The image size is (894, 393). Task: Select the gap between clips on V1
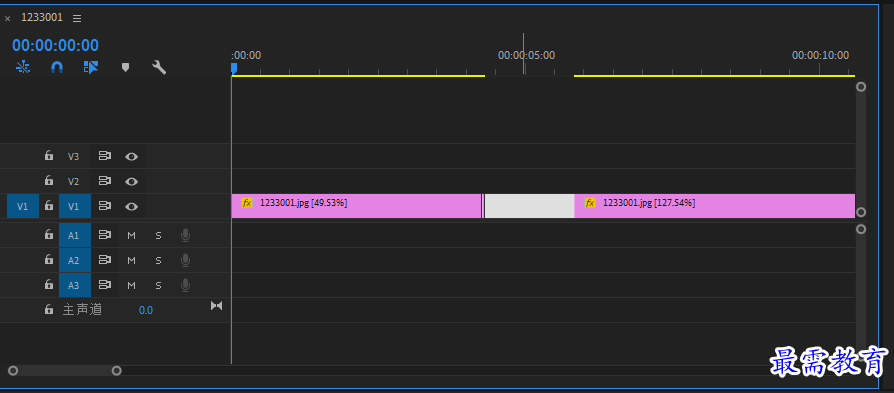[x=529, y=206]
